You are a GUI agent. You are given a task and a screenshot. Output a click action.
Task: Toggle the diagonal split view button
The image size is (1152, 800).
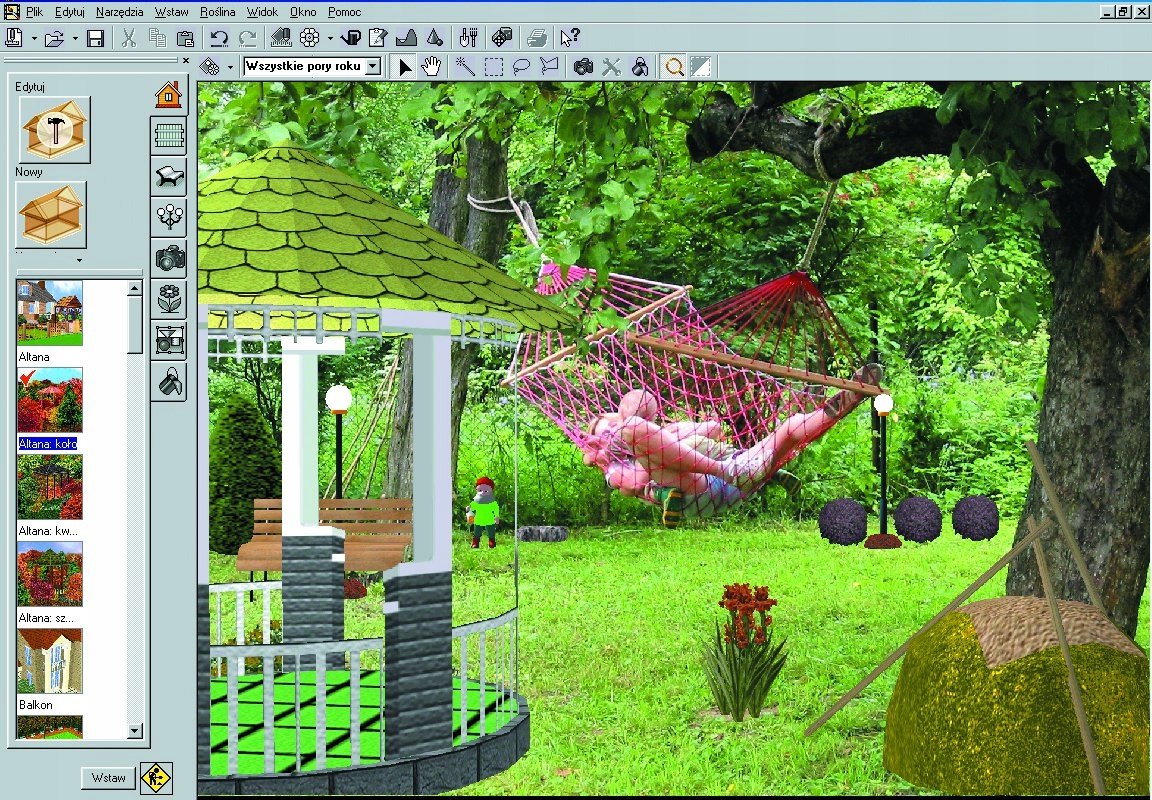pos(701,67)
